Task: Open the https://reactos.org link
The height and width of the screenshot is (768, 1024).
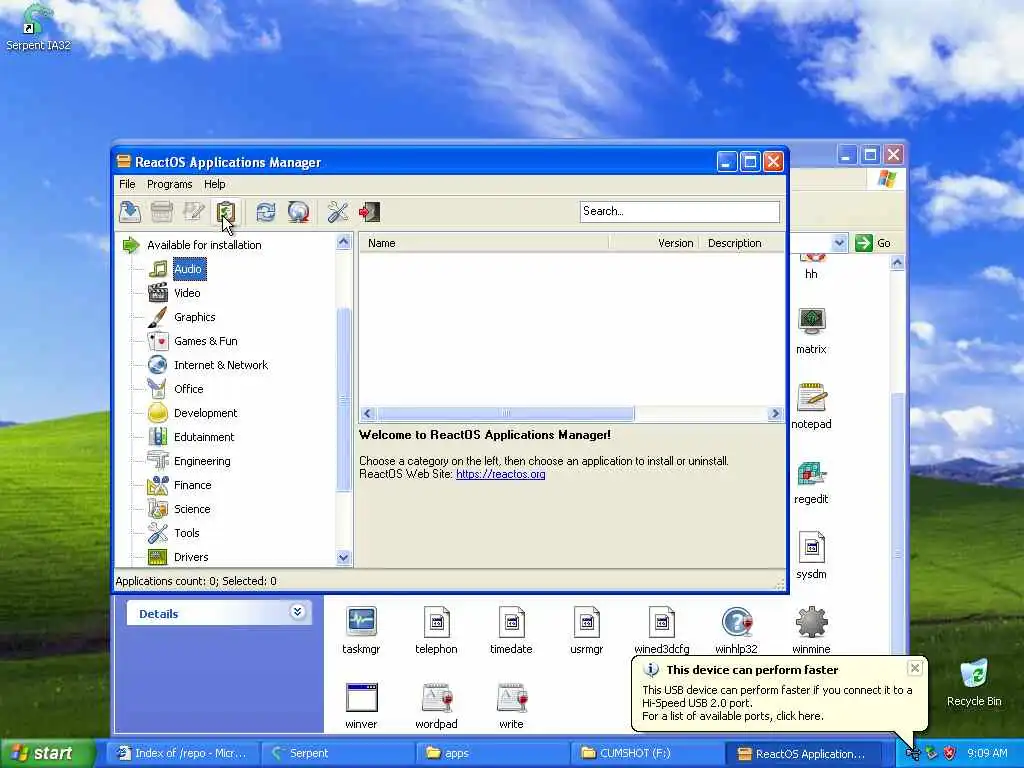Action: coord(500,474)
